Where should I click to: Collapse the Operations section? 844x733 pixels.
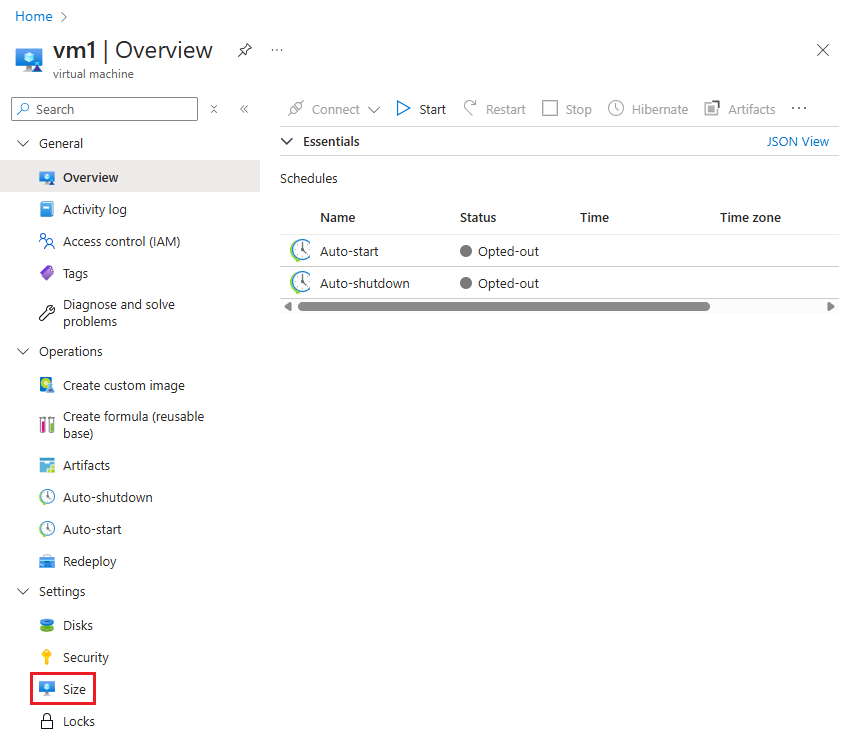pyautogui.click(x=22, y=351)
